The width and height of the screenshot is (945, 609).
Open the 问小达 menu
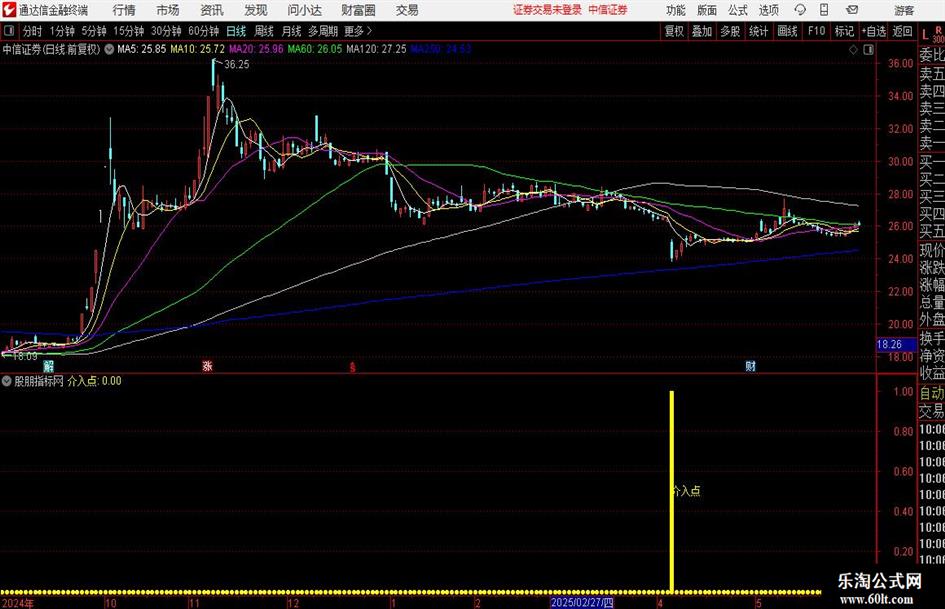pyautogui.click(x=304, y=10)
